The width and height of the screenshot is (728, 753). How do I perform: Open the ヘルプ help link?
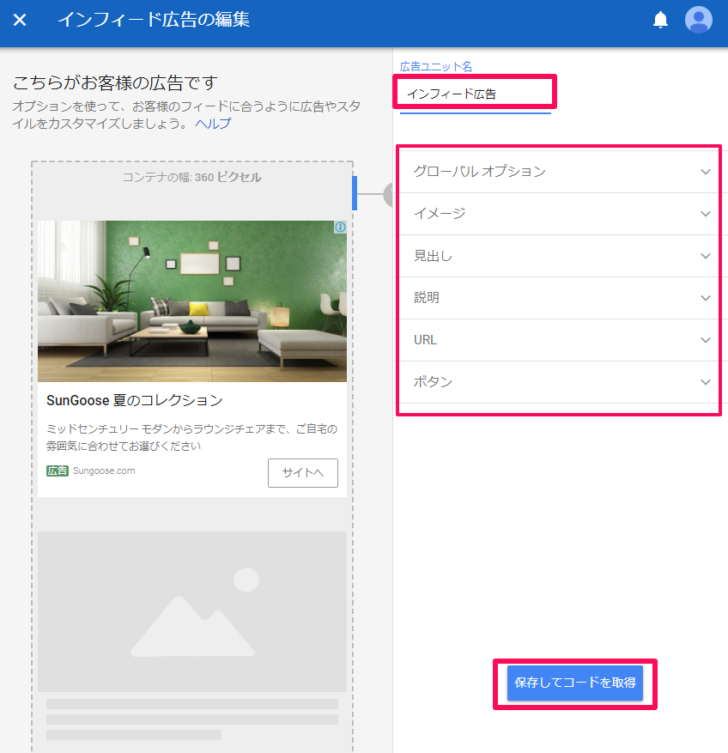coord(213,123)
